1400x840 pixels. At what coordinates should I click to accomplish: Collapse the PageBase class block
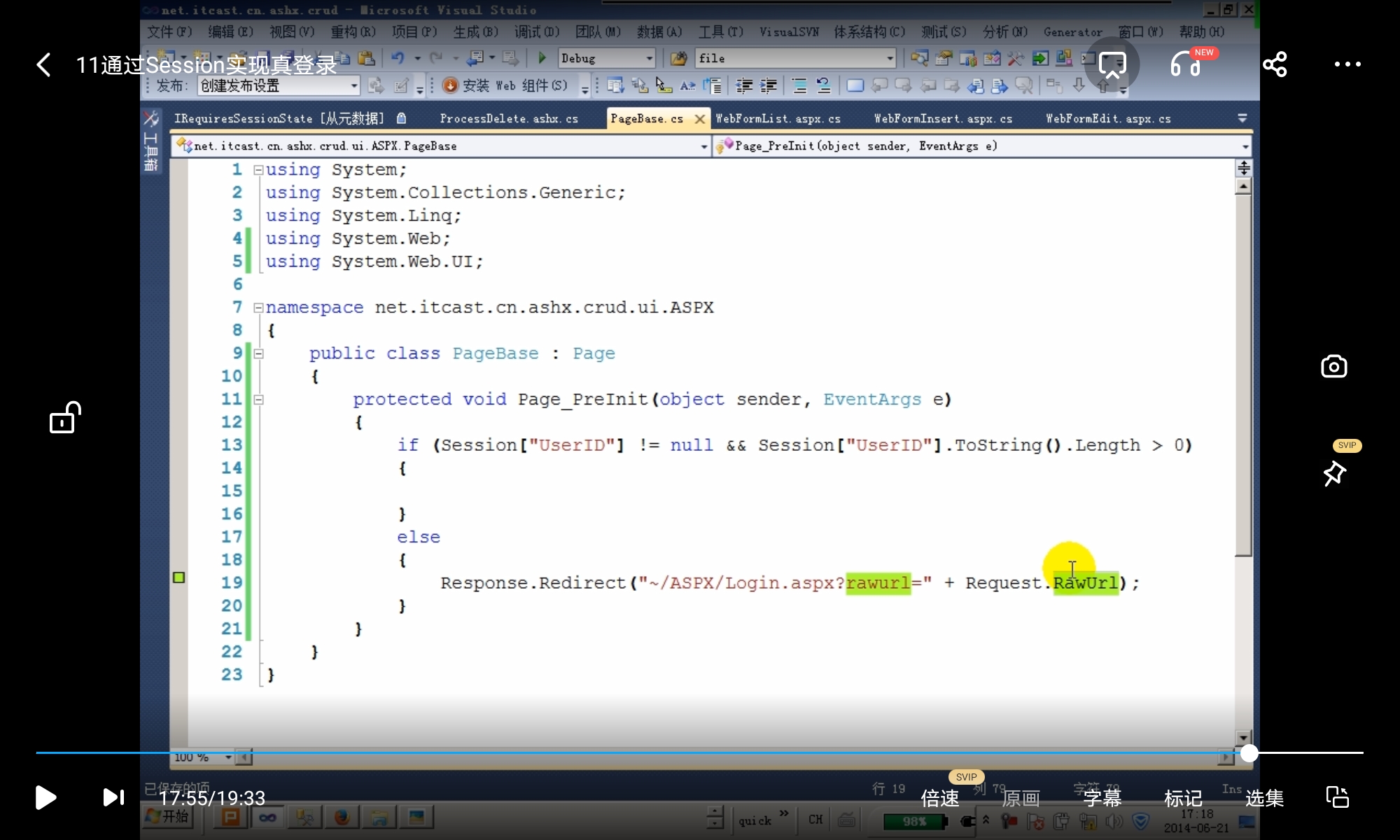[258, 353]
